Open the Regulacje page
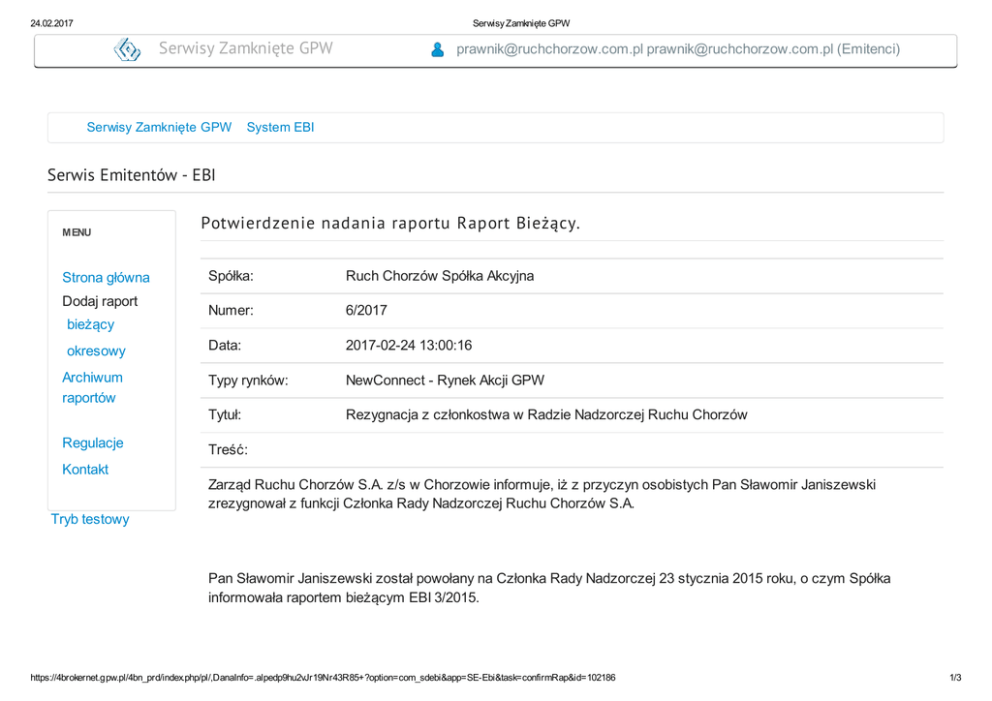 93,443
